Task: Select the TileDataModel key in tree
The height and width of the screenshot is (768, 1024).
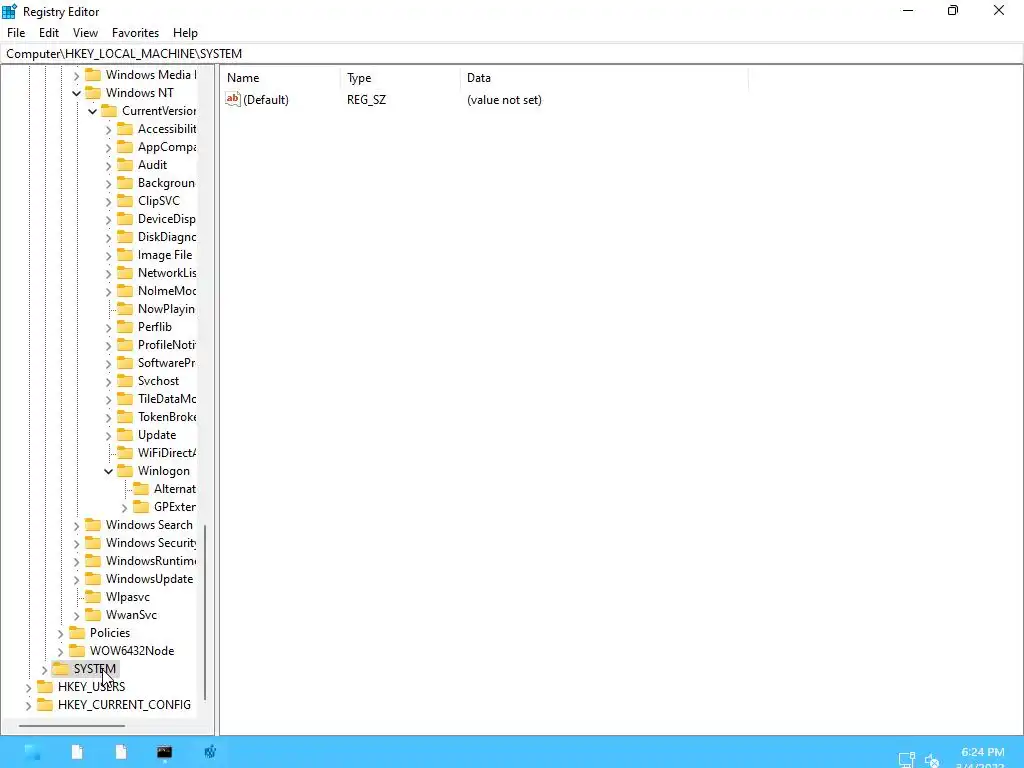Action: [x=167, y=398]
